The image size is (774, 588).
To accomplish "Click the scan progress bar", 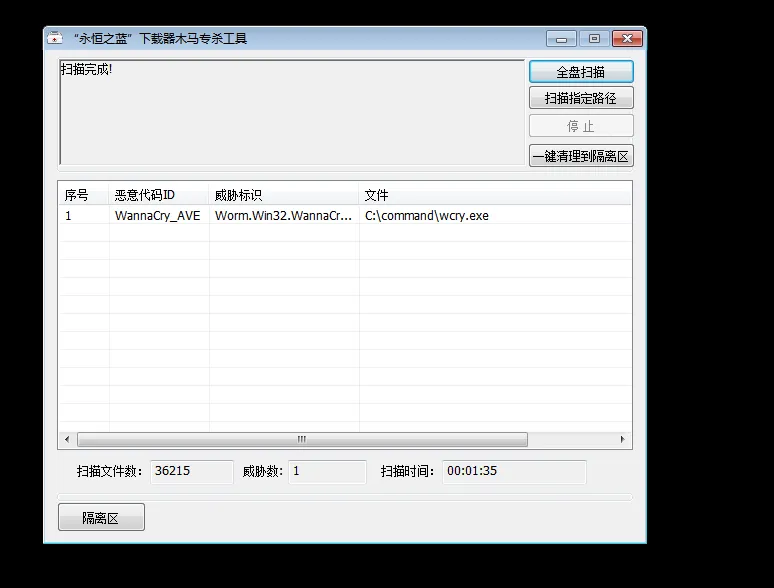I will coord(345,497).
